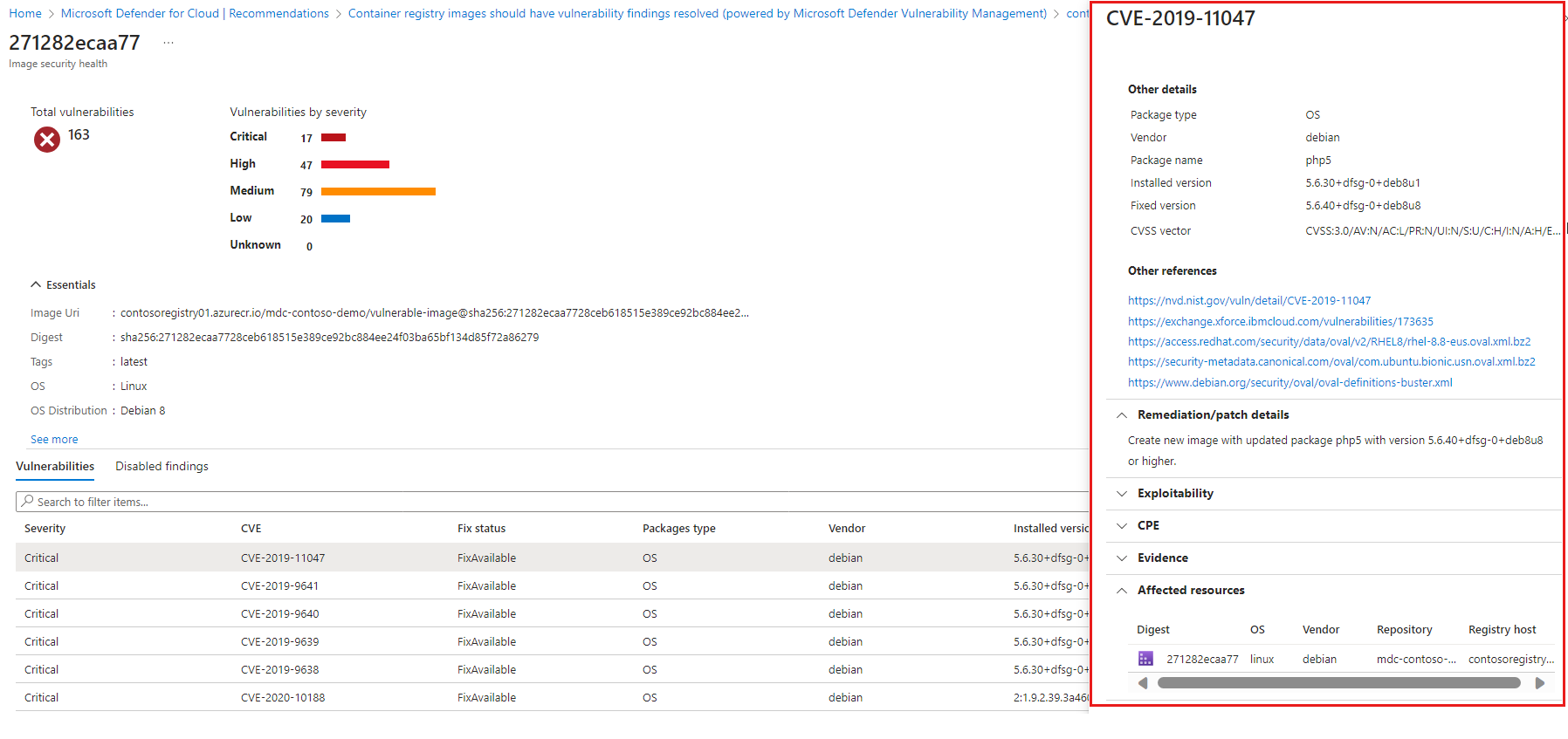This screenshot has height=739, width=1568.
Task: Click the Affected resources horizontal scrollbar
Action: (x=1338, y=683)
